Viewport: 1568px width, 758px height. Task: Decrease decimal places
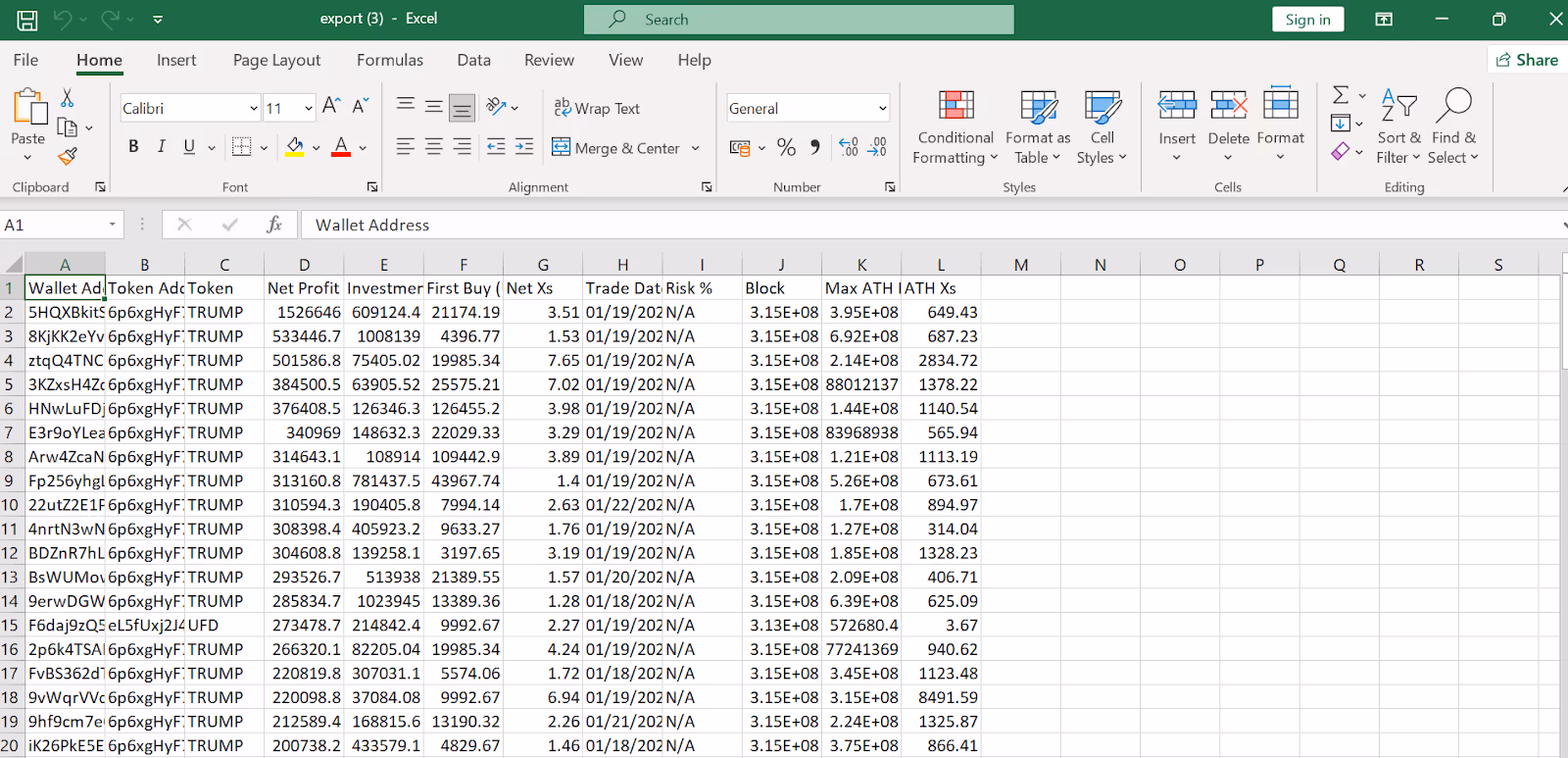click(x=877, y=147)
